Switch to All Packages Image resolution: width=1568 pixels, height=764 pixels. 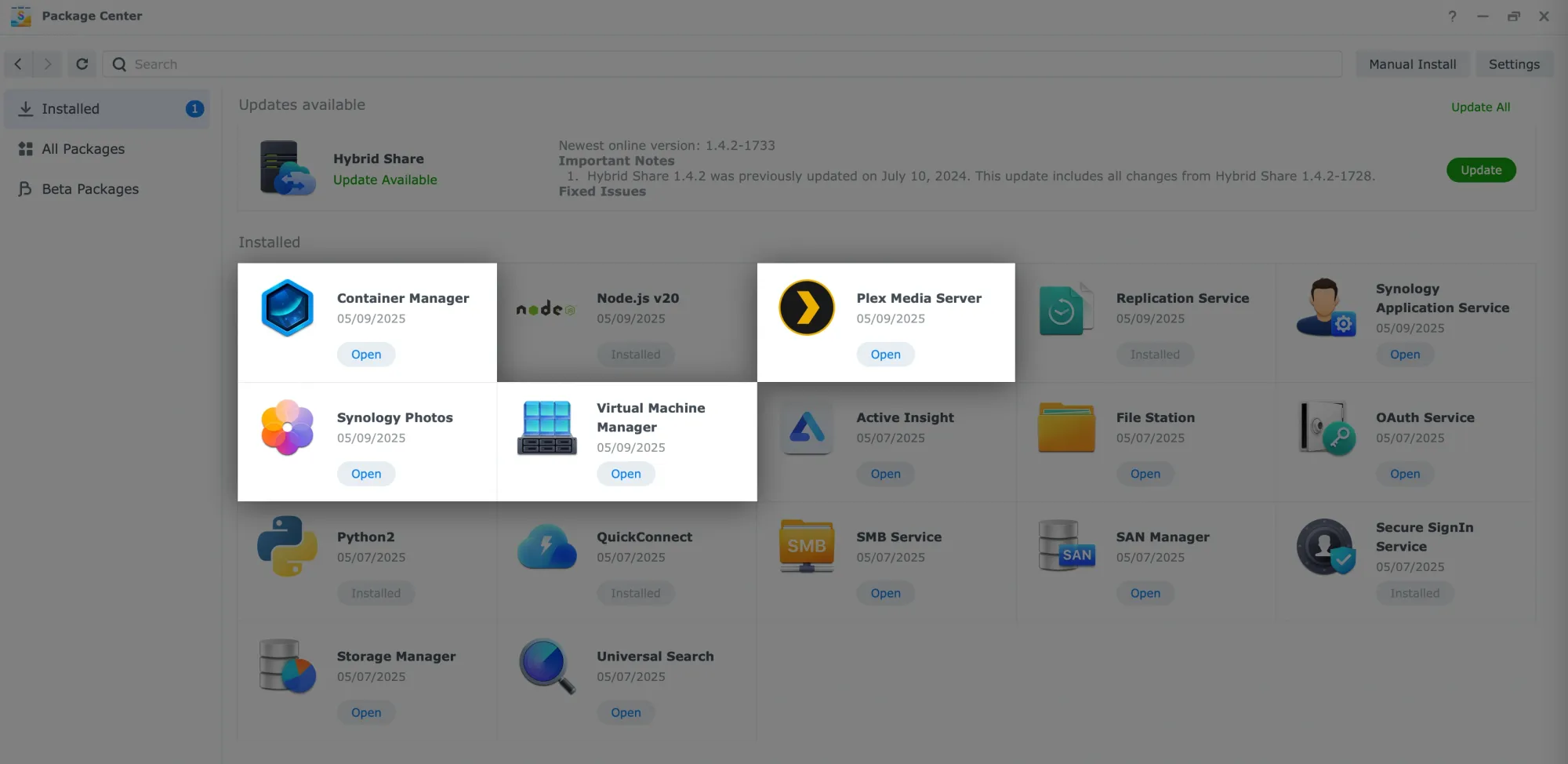pos(107,149)
